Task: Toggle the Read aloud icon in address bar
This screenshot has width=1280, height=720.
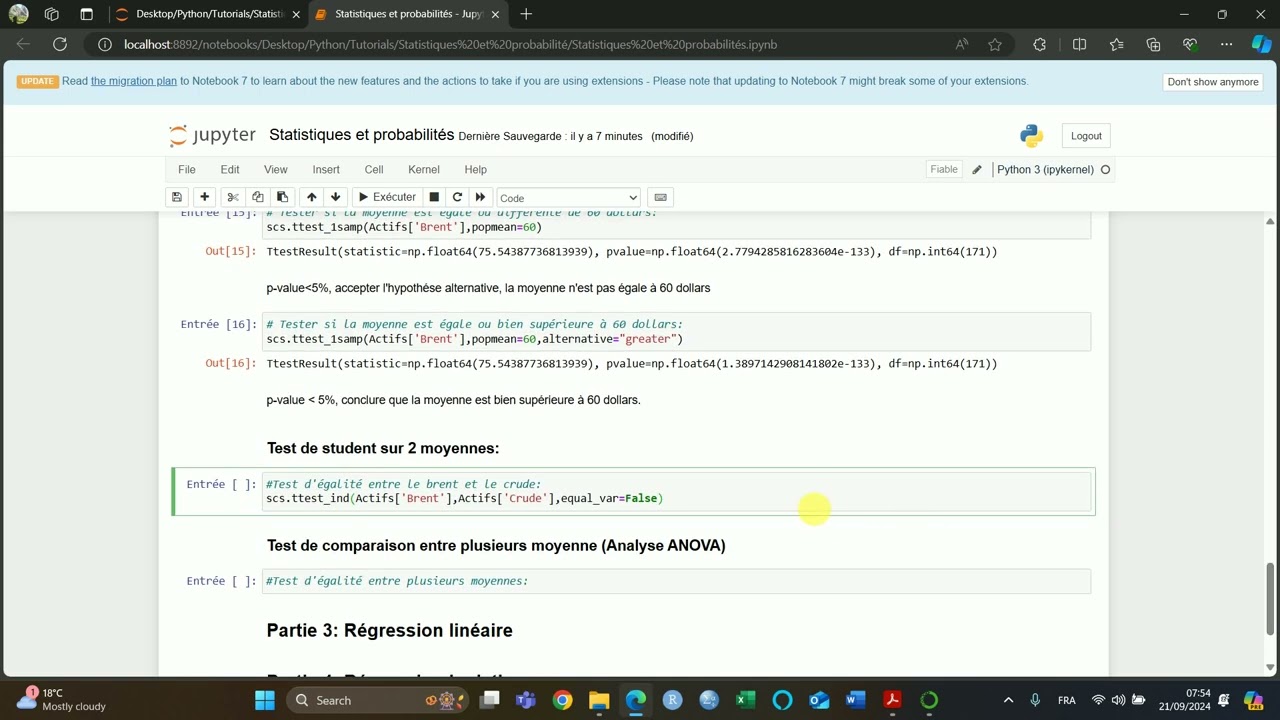Action: pyautogui.click(x=962, y=44)
